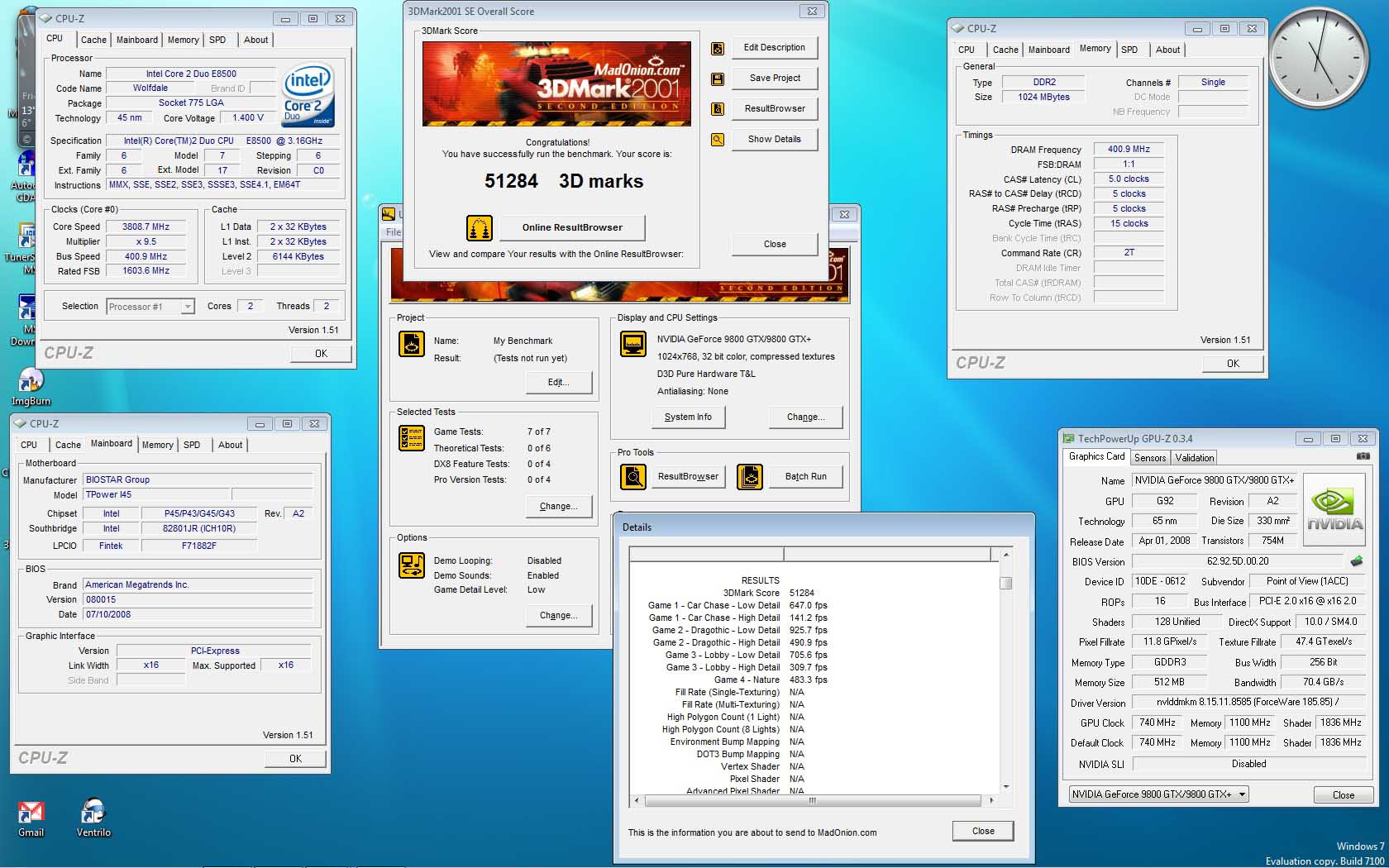Switch to SPD tab in Memory CPU-Z window
1389x868 pixels.
point(1129,50)
